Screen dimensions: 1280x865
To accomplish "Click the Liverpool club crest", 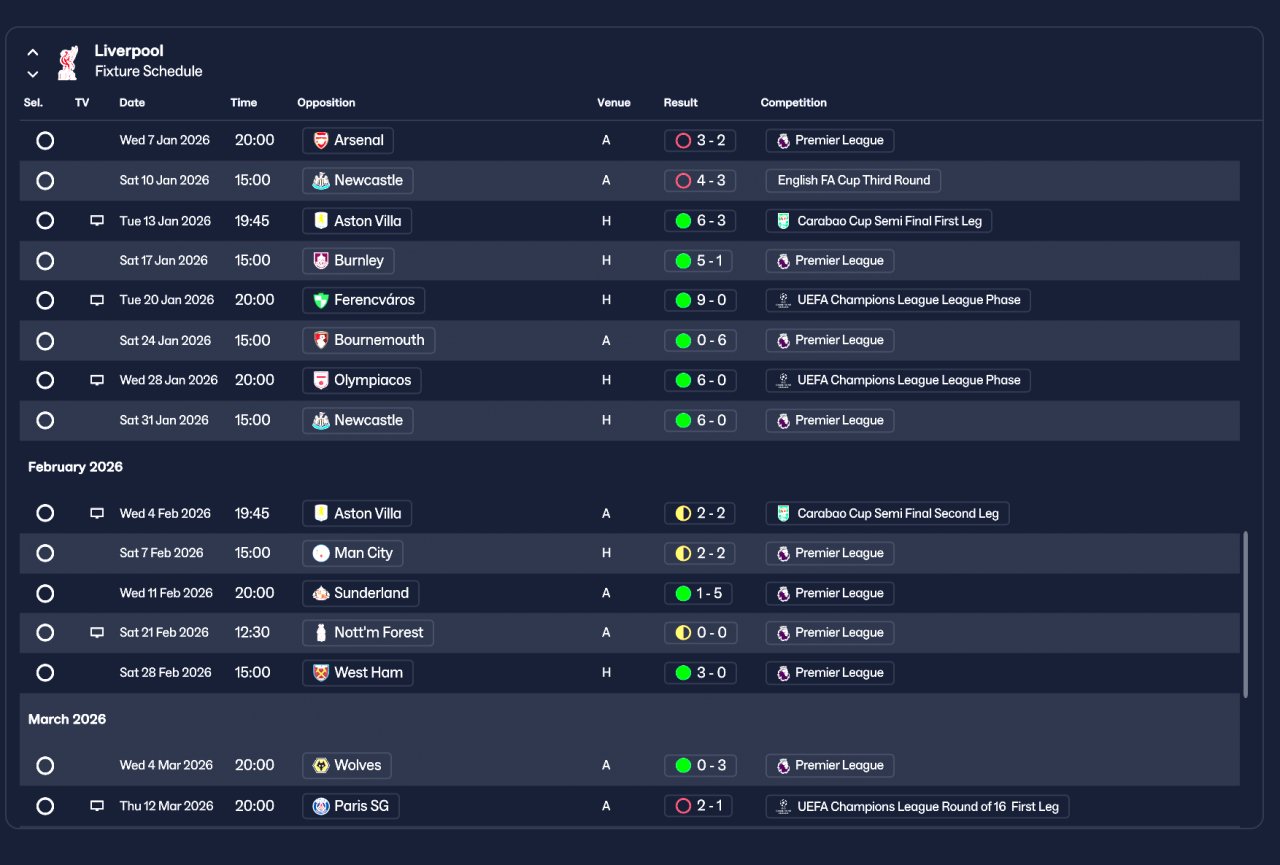I will pos(67,61).
